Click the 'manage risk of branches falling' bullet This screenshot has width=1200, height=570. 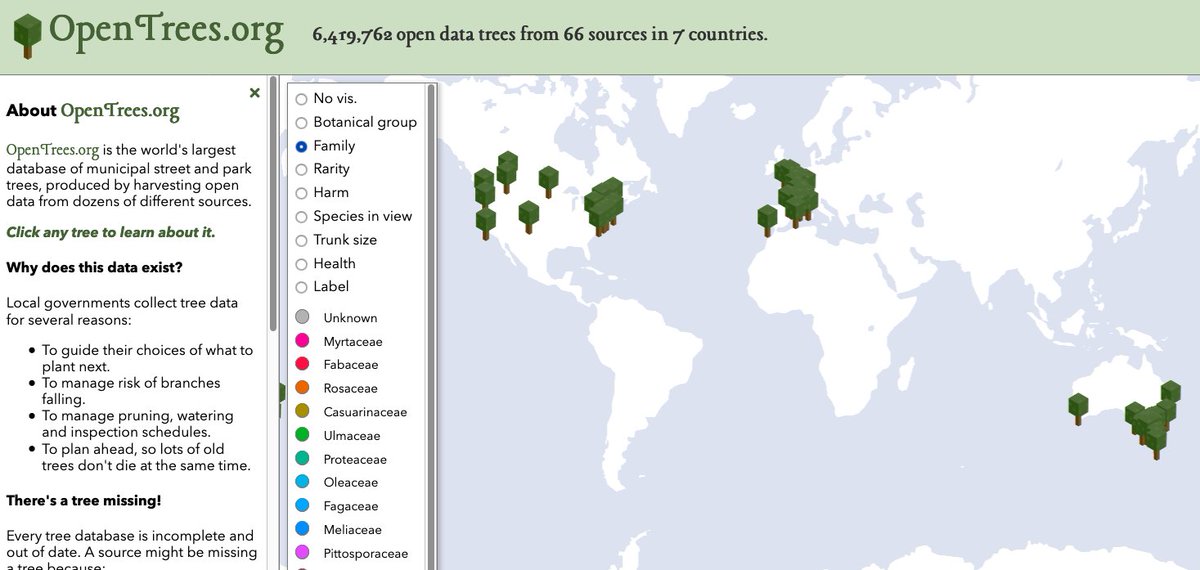pyautogui.click(x=131, y=390)
